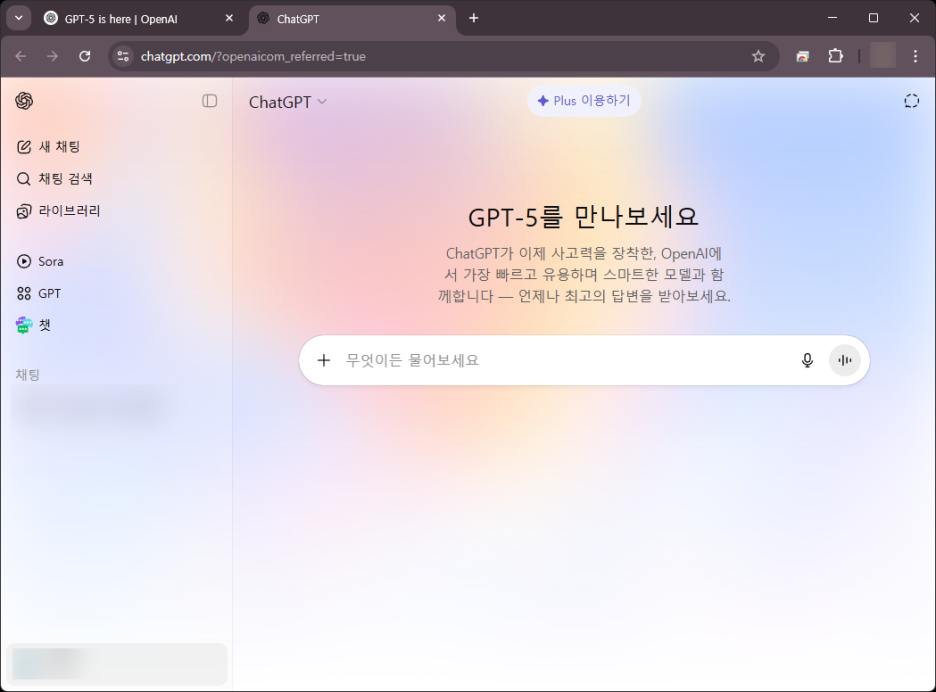Click the colorful extension icon in the toolbar
The width and height of the screenshot is (936, 692).
point(803,57)
